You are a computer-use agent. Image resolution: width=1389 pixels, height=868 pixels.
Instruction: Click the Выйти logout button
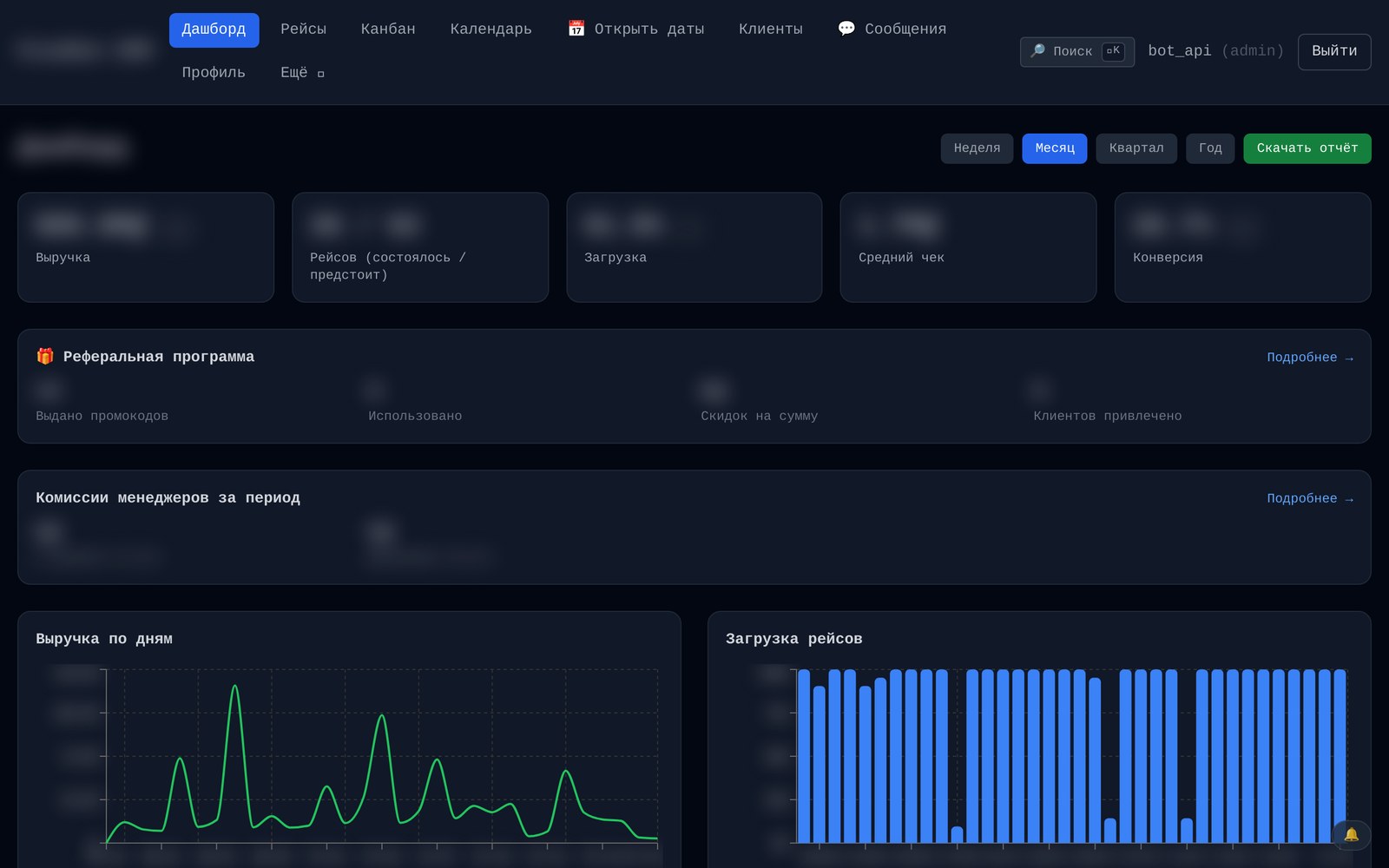tap(1334, 51)
